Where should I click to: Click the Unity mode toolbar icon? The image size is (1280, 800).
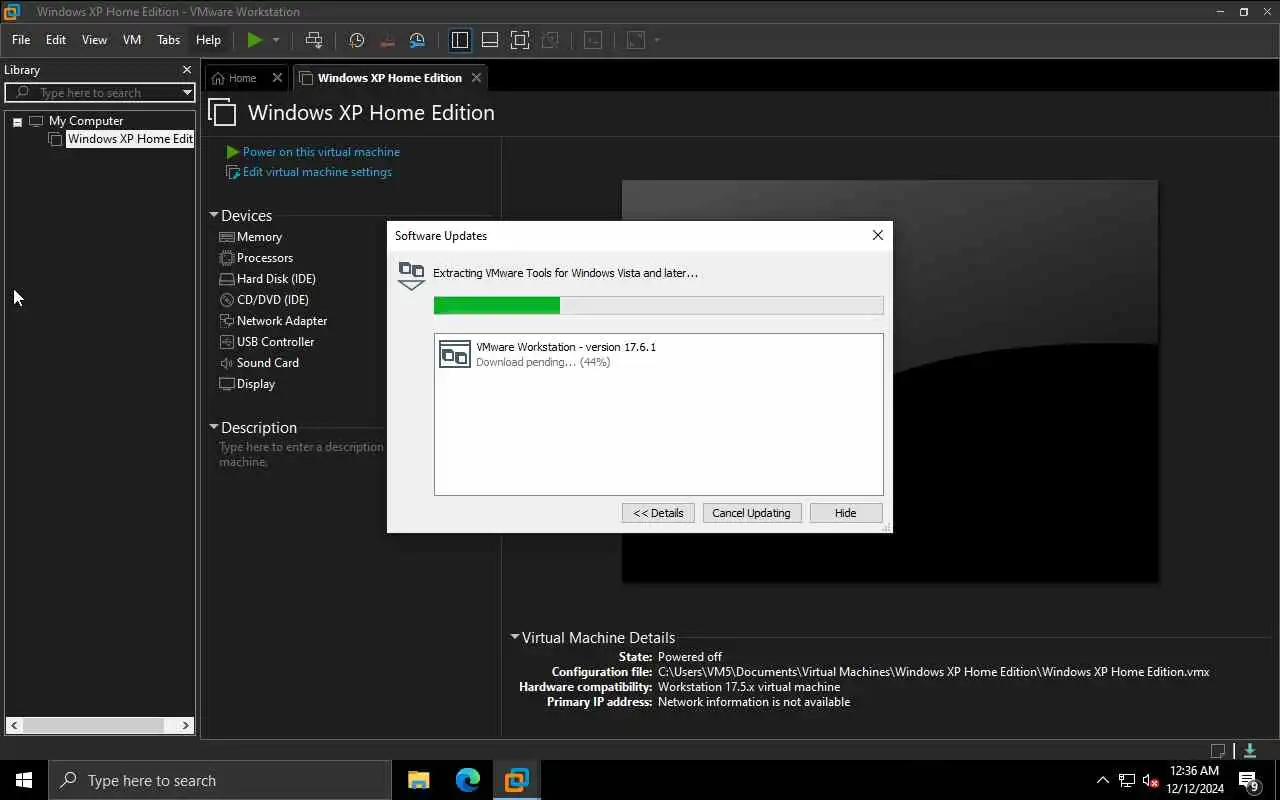[x=550, y=40]
